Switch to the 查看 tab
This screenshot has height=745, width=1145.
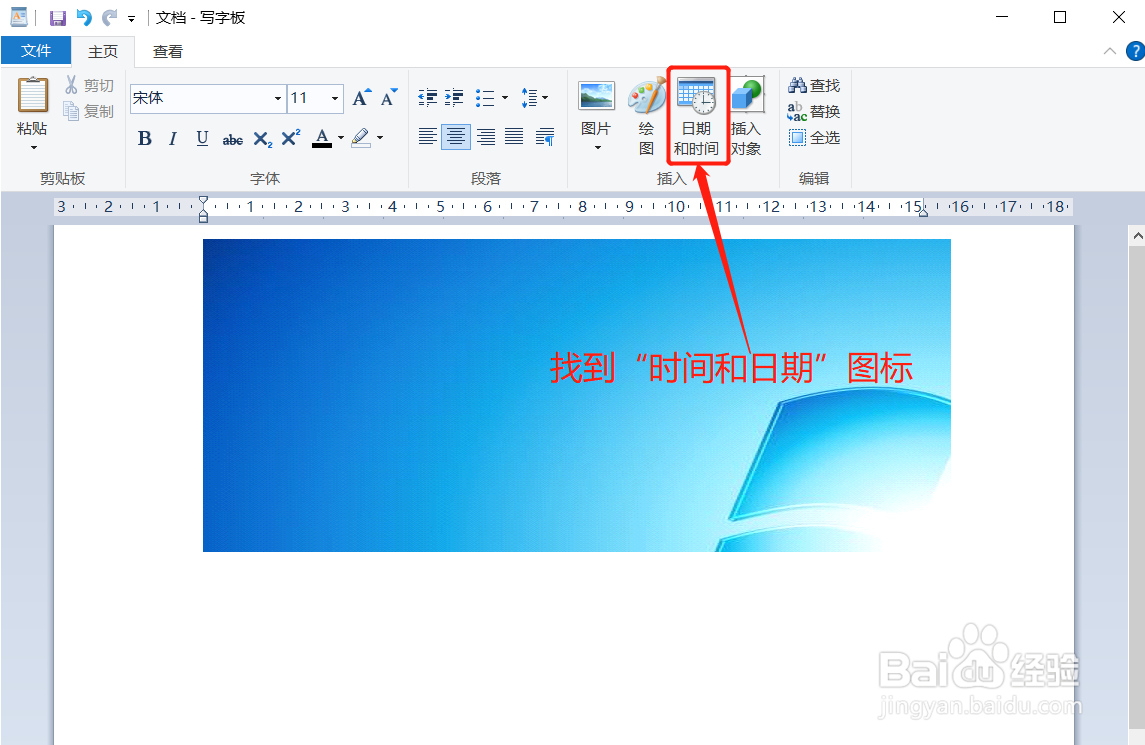[x=167, y=51]
